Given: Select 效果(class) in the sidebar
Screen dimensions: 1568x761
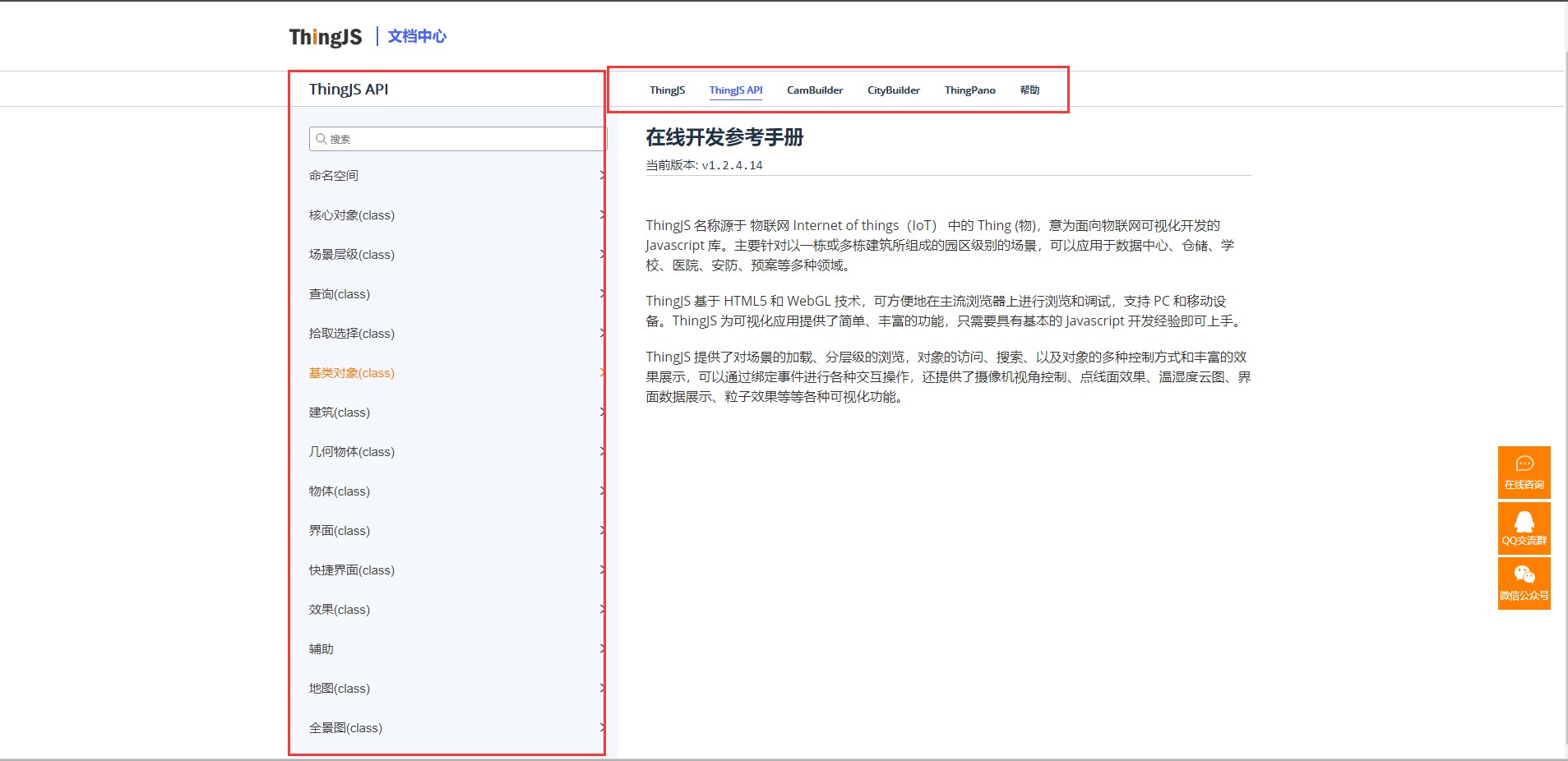Looking at the screenshot, I should point(340,610).
